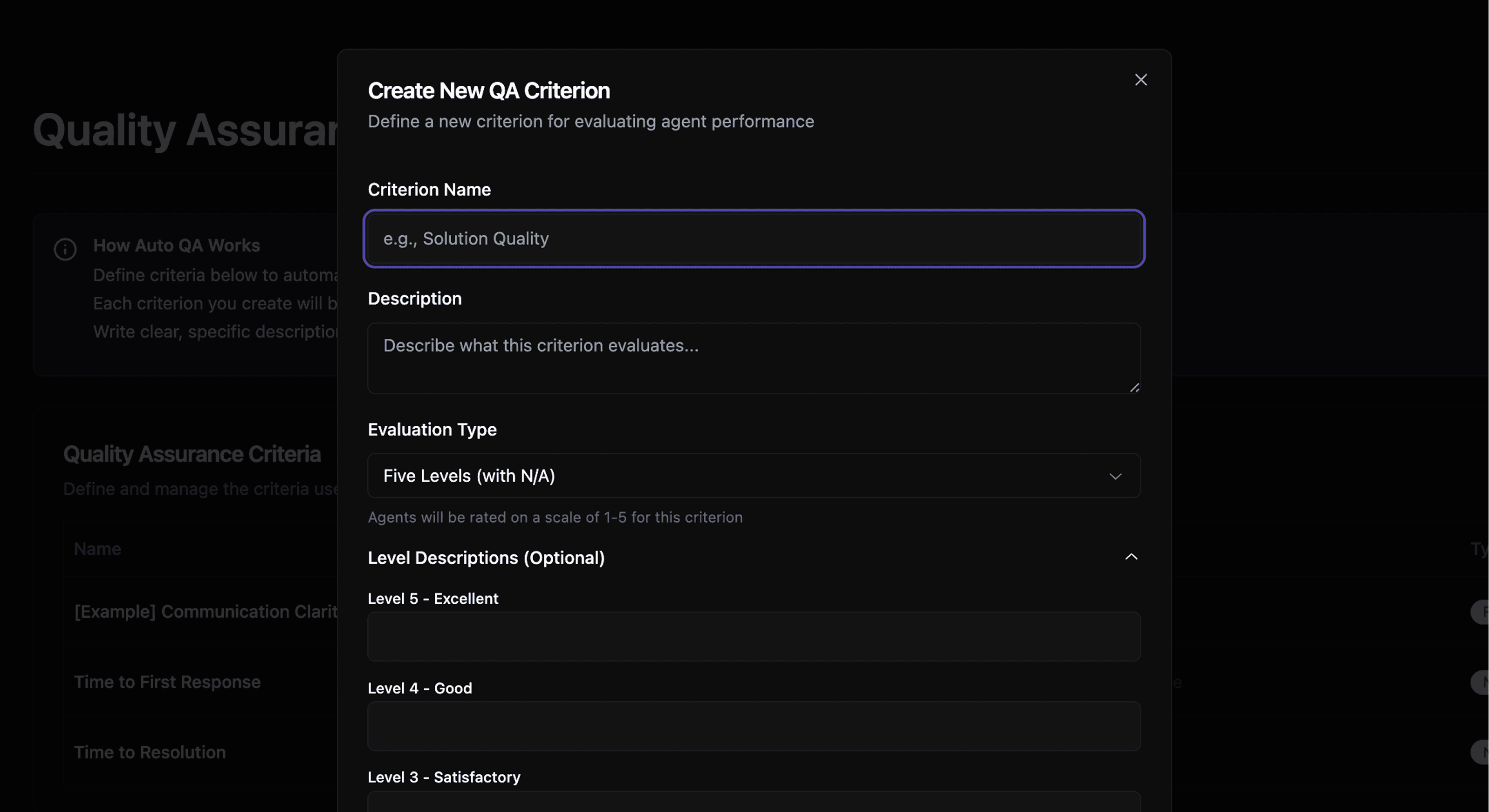Focus the Criterion Name input field
The width and height of the screenshot is (1489, 812).
[753, 239]
